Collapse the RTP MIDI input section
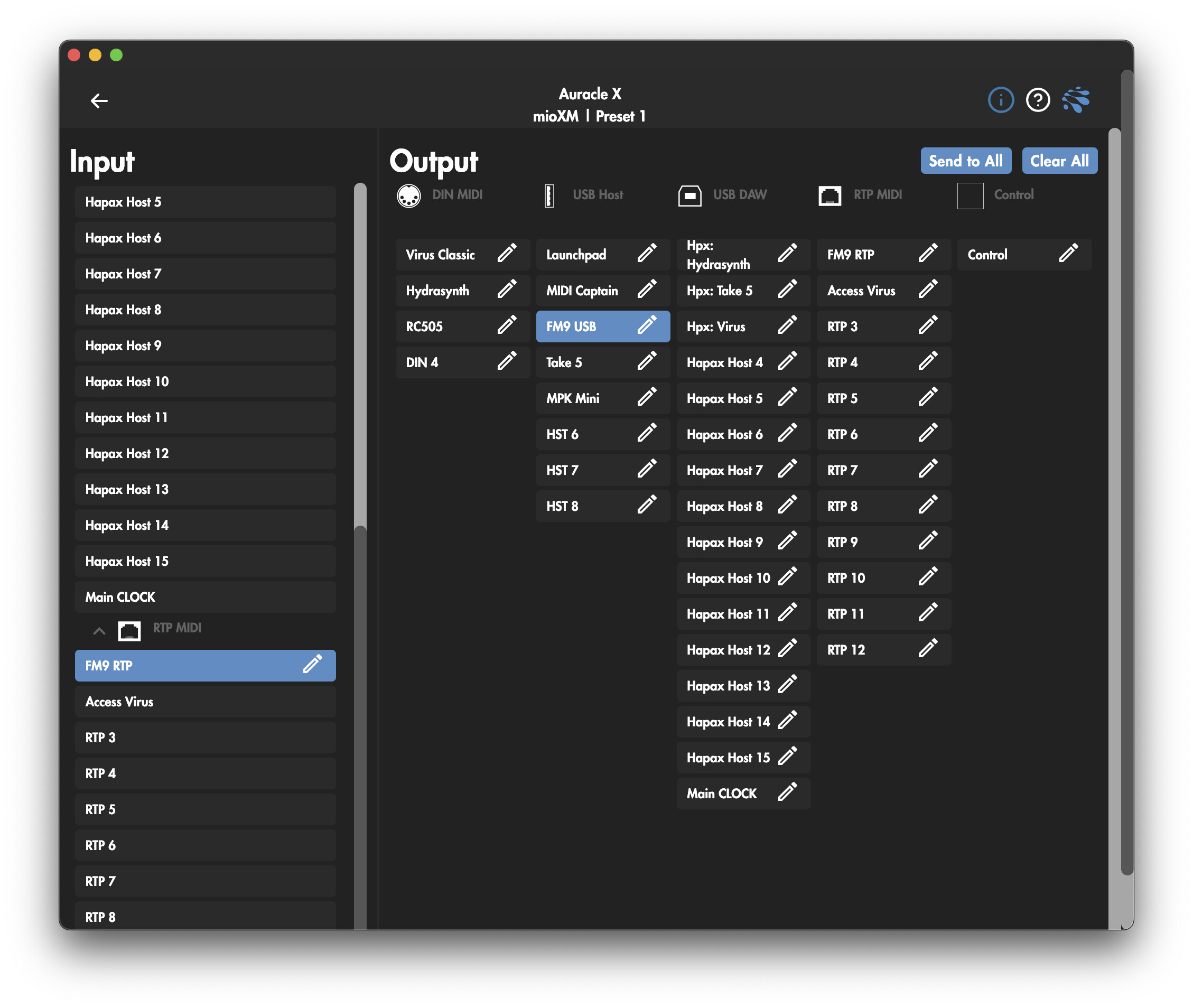 99,631
